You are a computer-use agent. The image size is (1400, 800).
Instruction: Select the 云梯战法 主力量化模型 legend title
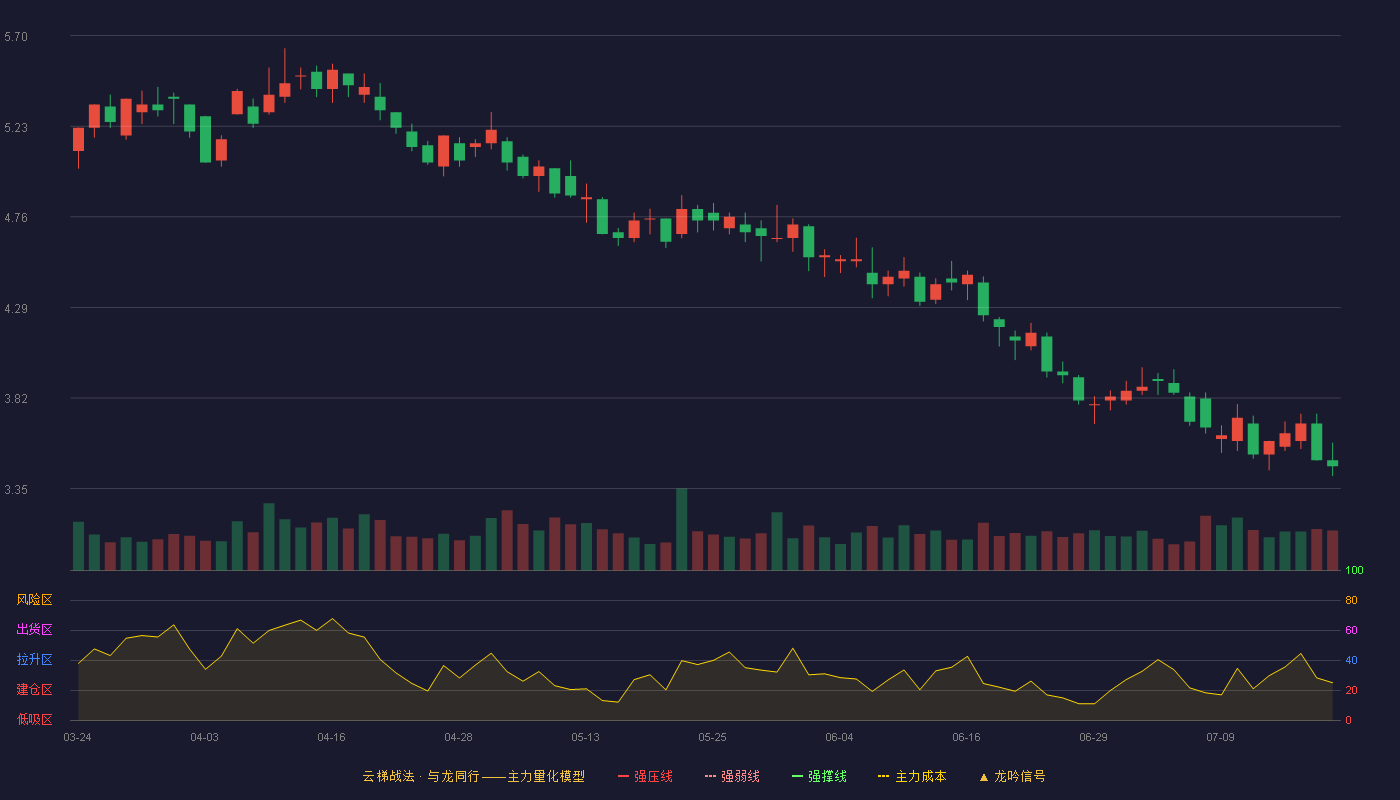pyautogui.click(x=473, y=776)
